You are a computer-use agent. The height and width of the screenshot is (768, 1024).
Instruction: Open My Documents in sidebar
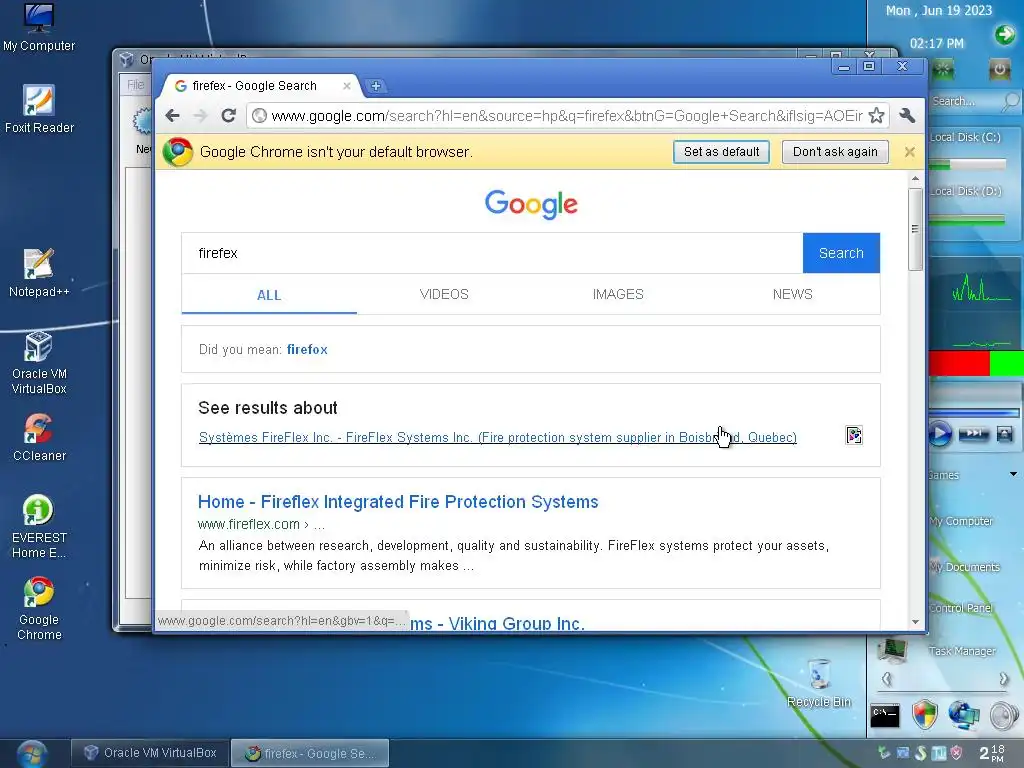(x=965, y=567)
